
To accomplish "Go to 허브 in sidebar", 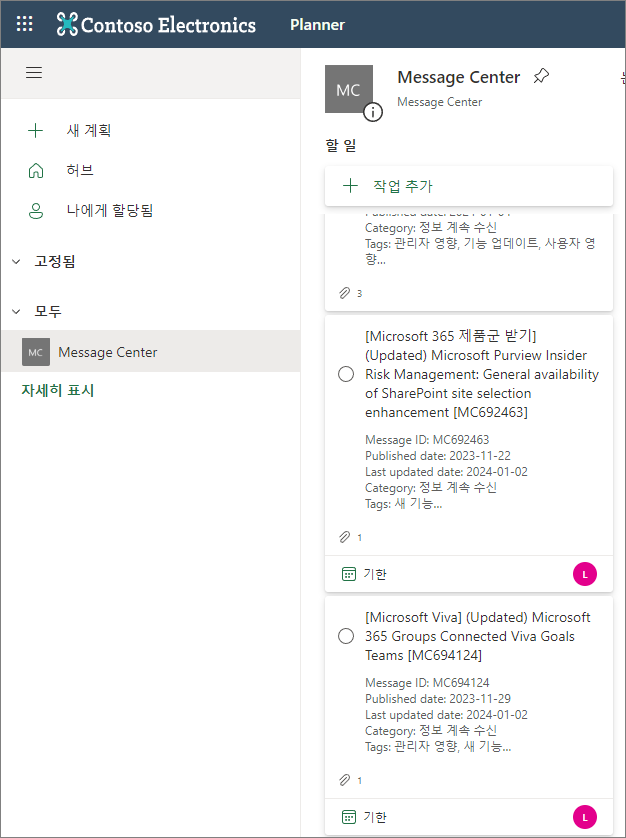I will click(x=80, y=170).
